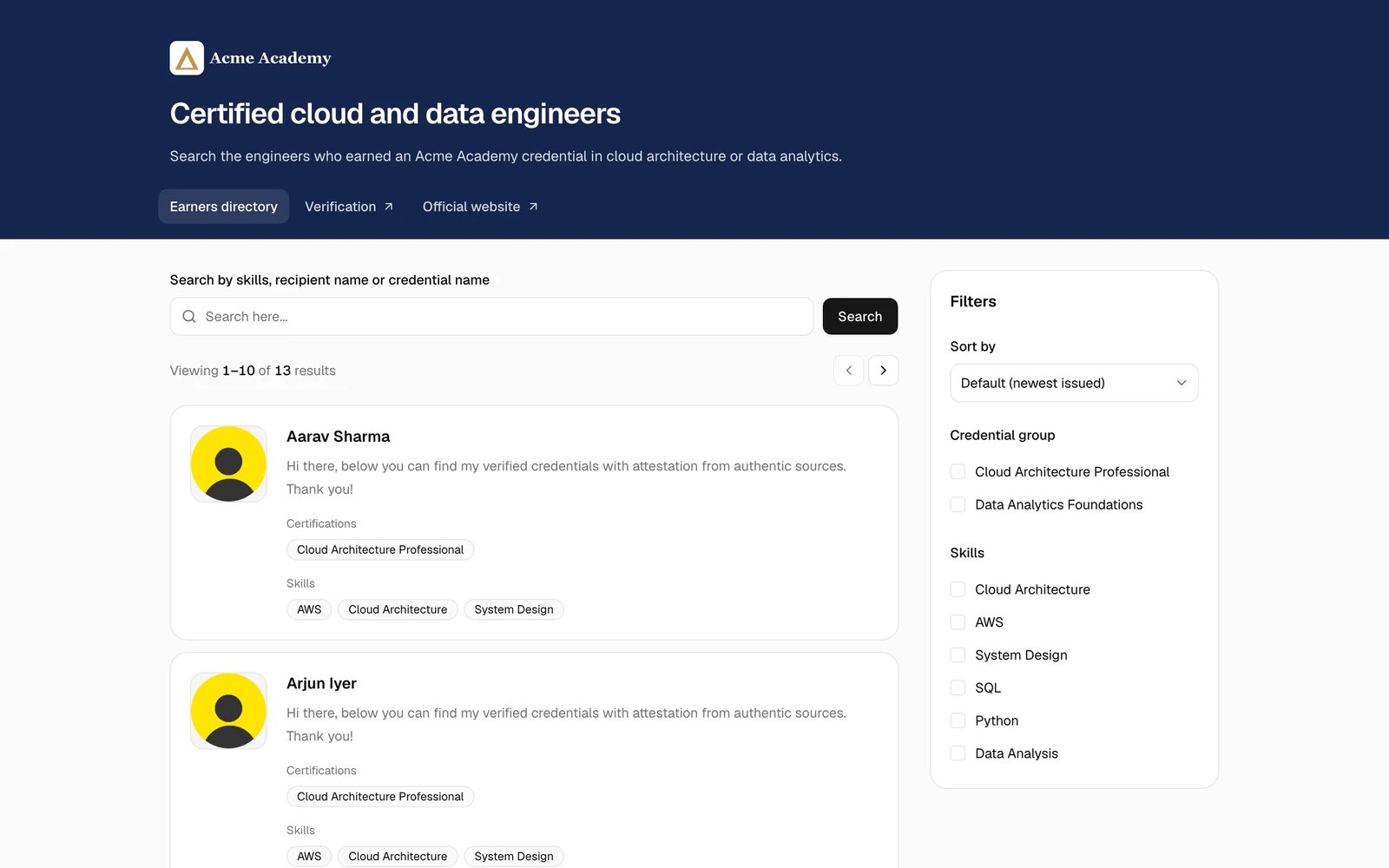Click the magnifier icon in search box
Screen dimensions: 1389x868
189,317
